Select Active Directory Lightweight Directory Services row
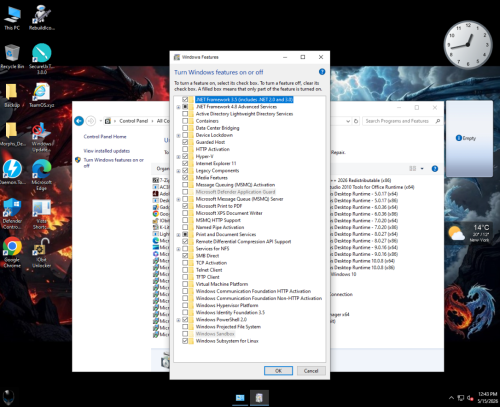500x407 pixels. tap(244, 114)
